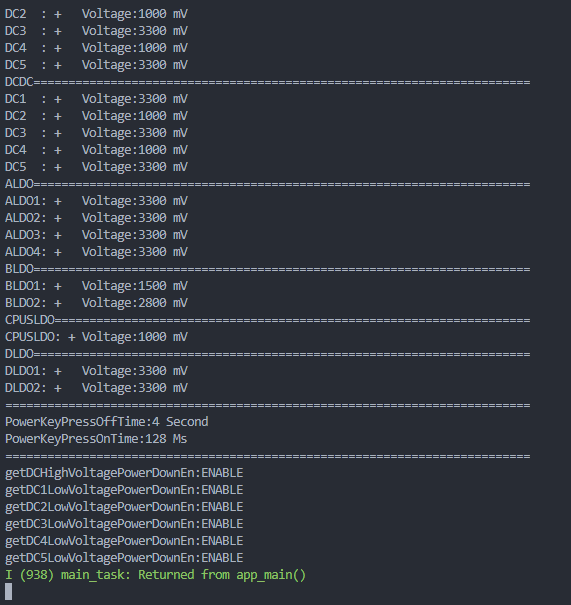Viewport: 571px width, 605px height.
Task: Click the DLDO2 Voltage:3300 mV line
Action: click(96, 388)
